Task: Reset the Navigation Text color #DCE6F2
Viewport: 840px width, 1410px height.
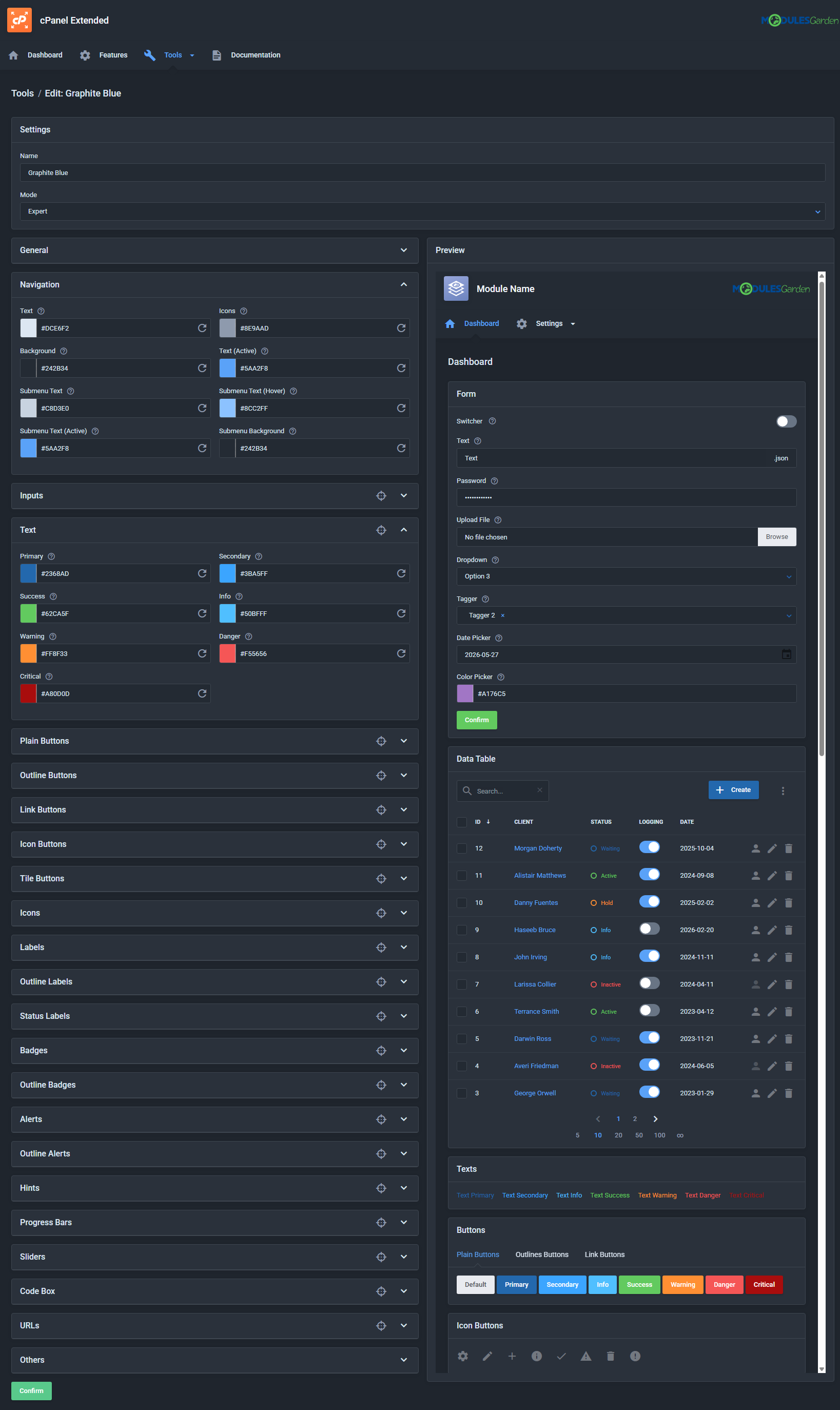Action: click(202, 329)
